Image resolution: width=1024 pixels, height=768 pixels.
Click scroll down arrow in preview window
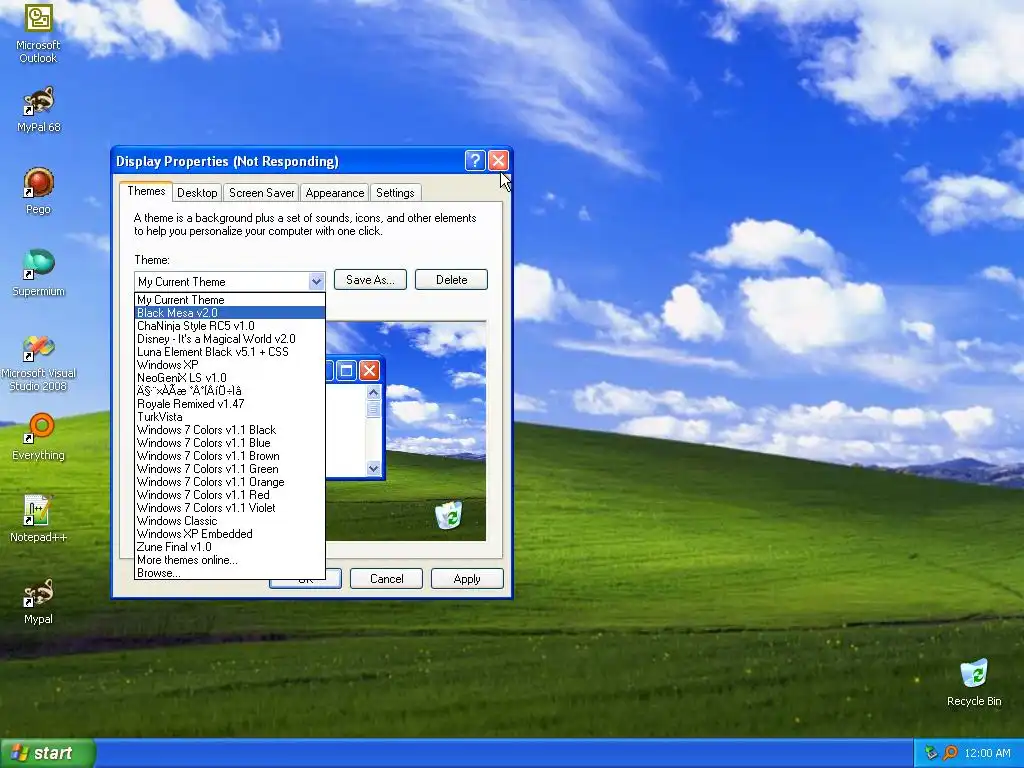[374, 468]
